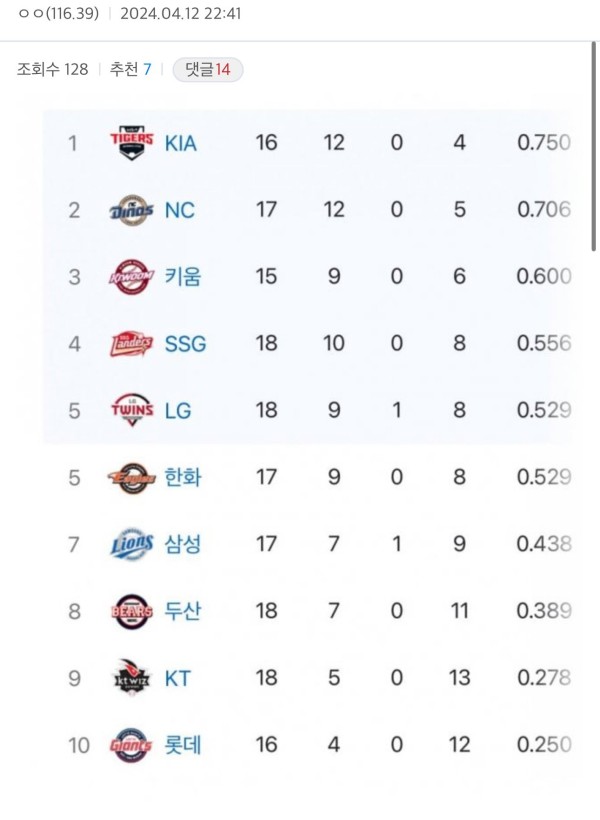Click the Kiwoom Heroes team logo
The image size is (600, 820).
(x=132, y=277)
